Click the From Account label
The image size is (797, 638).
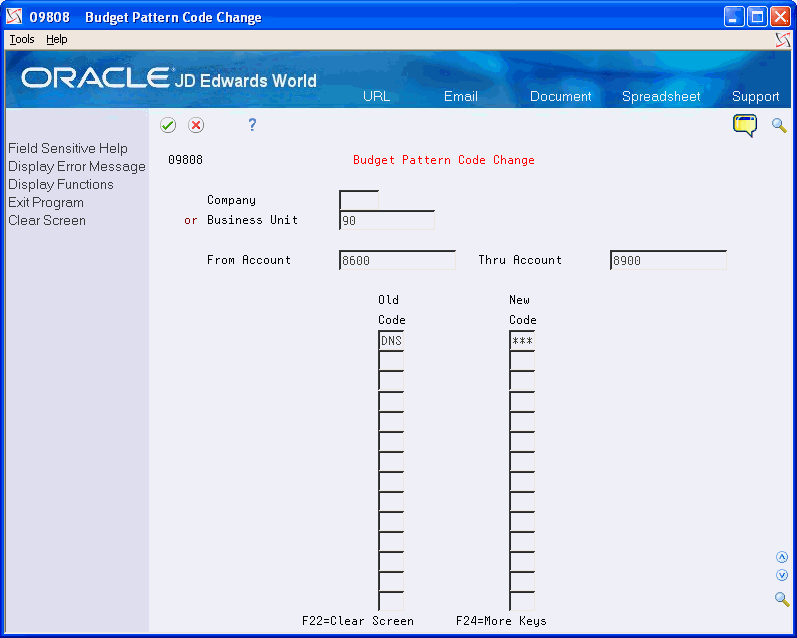pos(249,260)
